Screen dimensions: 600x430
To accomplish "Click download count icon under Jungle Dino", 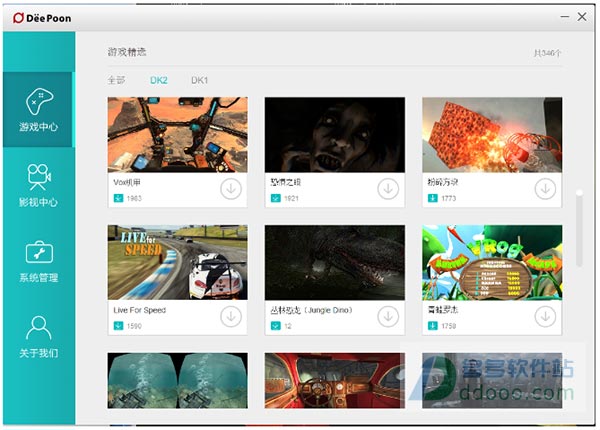I will click(x=276, y=326).
